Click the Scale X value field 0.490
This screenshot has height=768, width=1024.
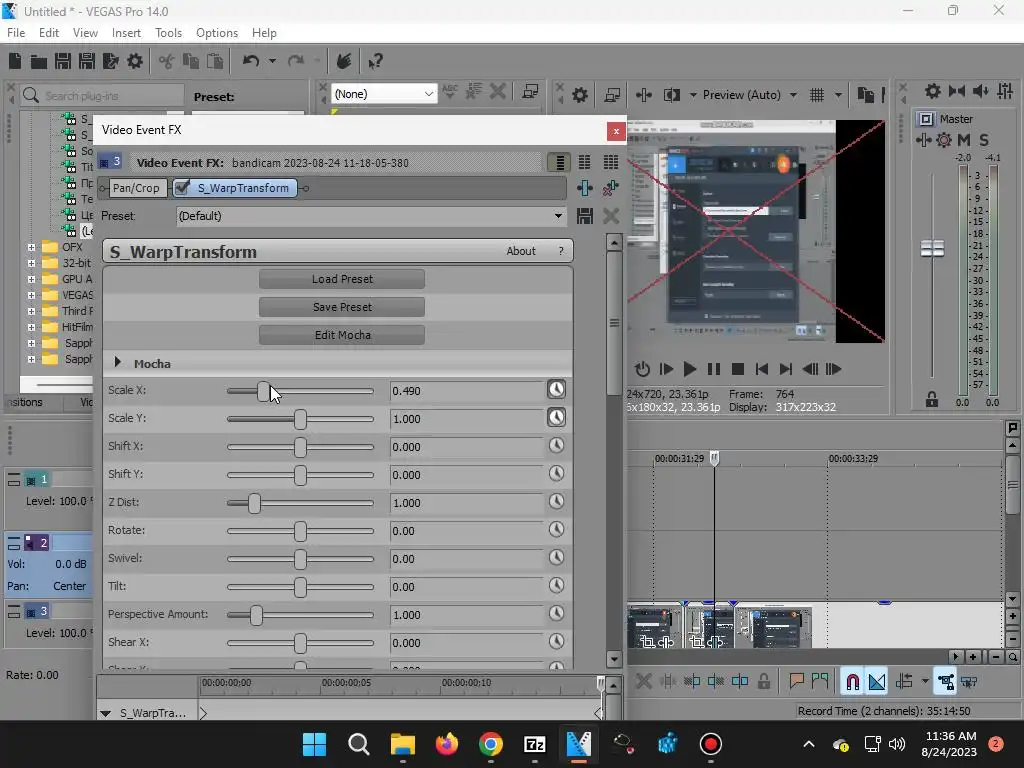[466, 391]
